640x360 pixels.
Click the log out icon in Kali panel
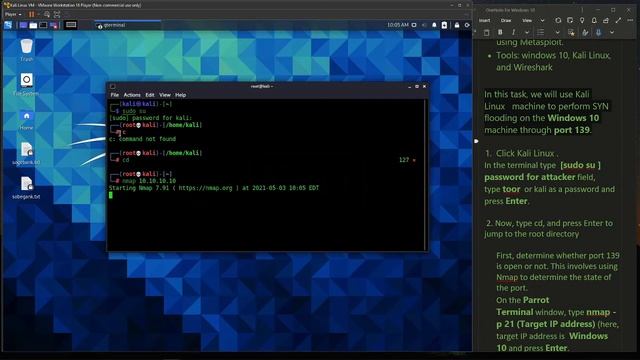[x=467, y=25]
